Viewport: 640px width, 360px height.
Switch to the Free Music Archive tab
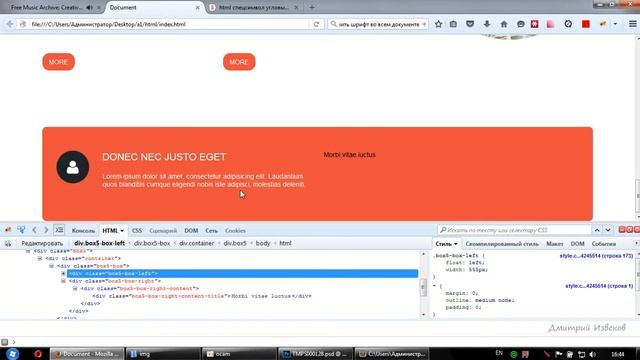[47, 7]
